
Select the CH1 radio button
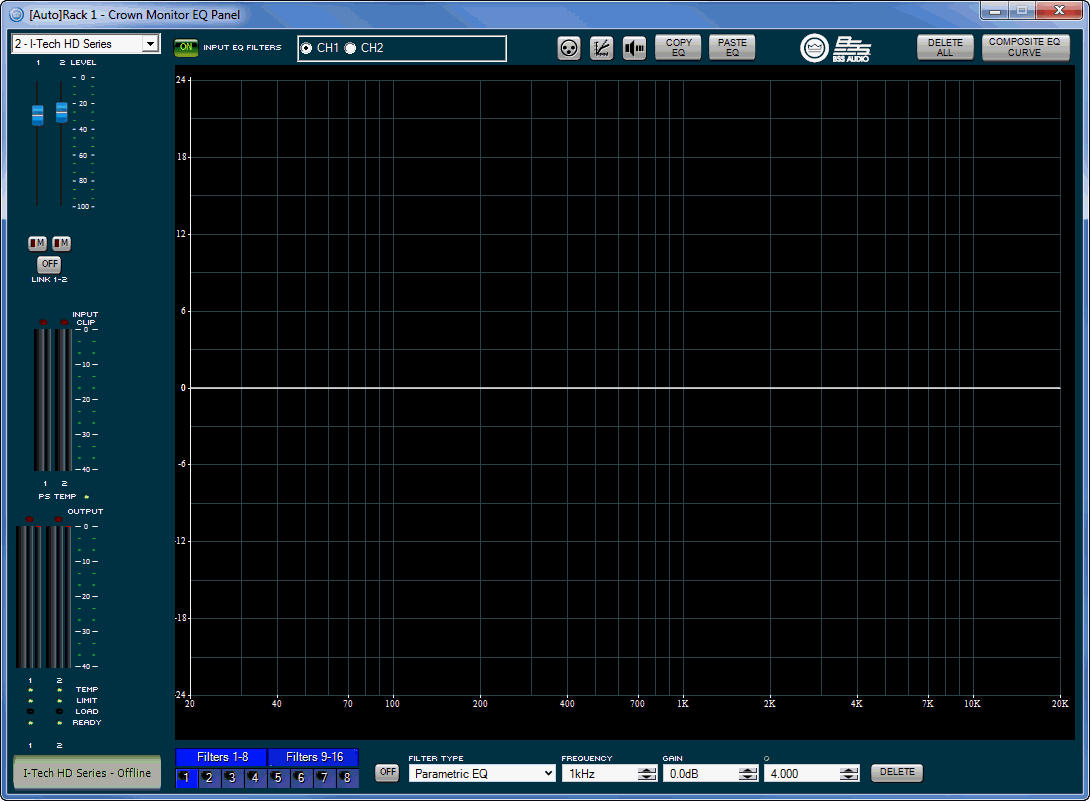307,48
